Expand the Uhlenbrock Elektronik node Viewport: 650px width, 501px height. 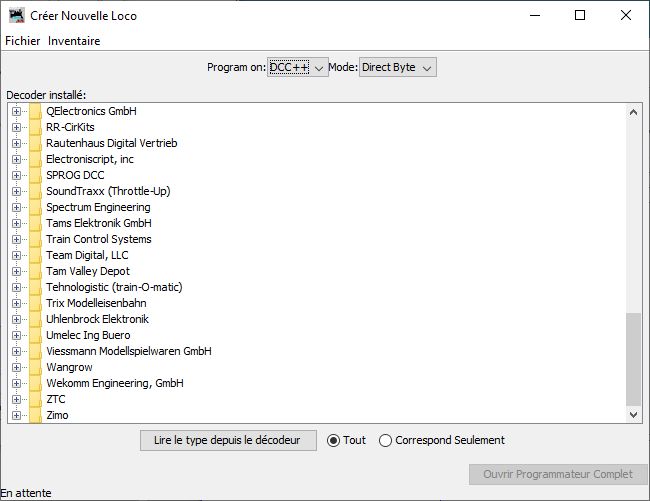pos(16,319)
